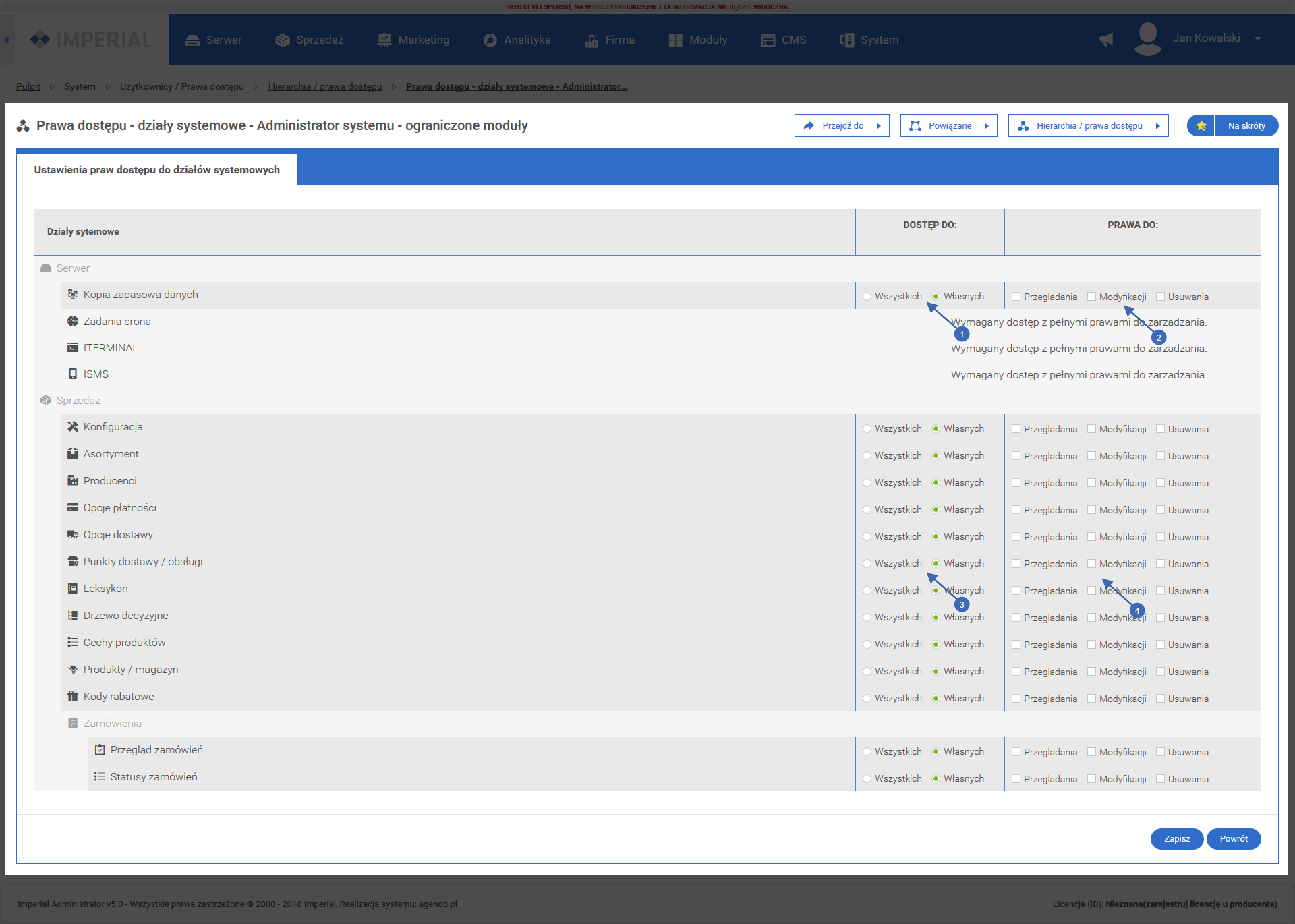Click the star icon on Na skróty
This screenshot has width=1295, height=924.
click(x=1201, y=126)
